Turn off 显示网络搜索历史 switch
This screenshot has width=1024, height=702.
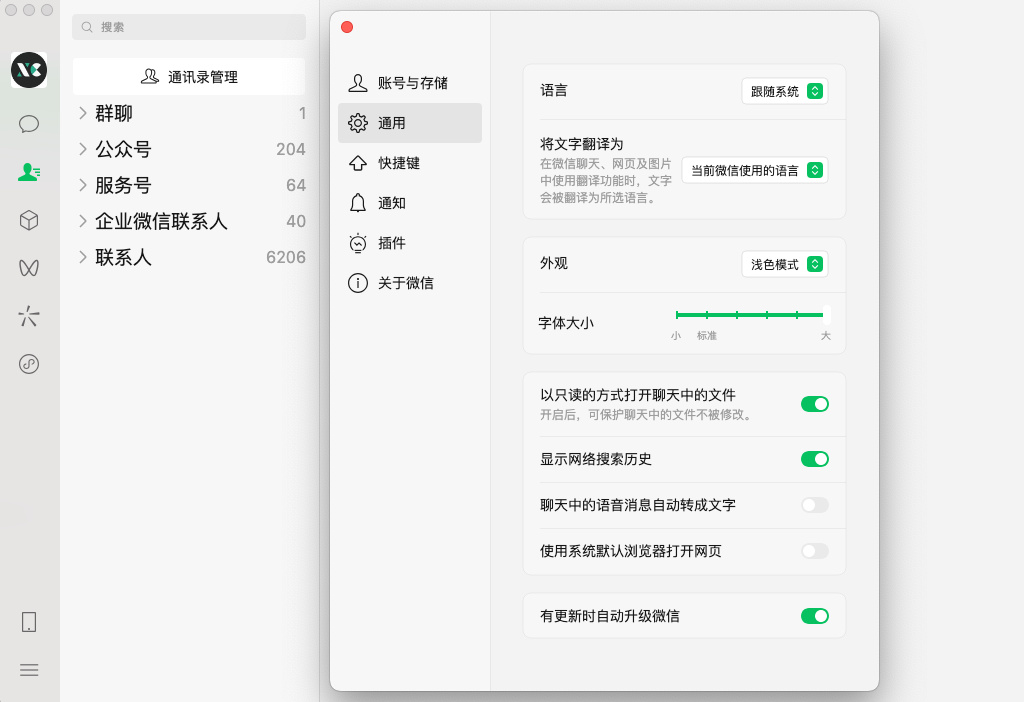click(x=815, y=459)
